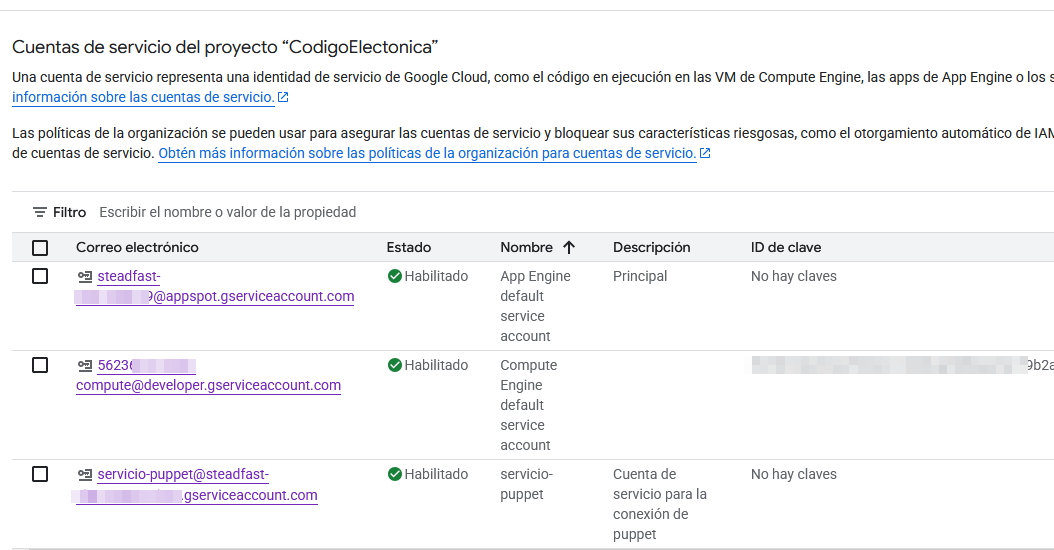
Task: Click the green Habilitado check for servicio-puppet
Action: pos(395,474)
